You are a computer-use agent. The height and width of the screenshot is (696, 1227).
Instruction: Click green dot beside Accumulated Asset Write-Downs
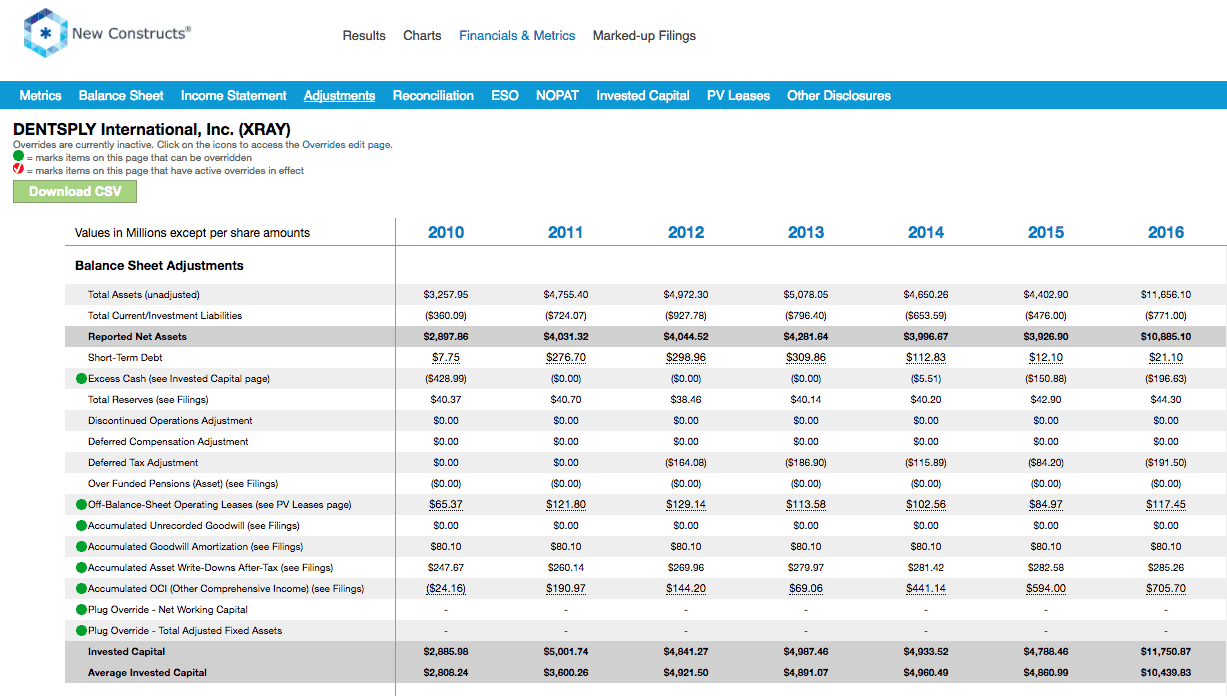tap(81, 568)
